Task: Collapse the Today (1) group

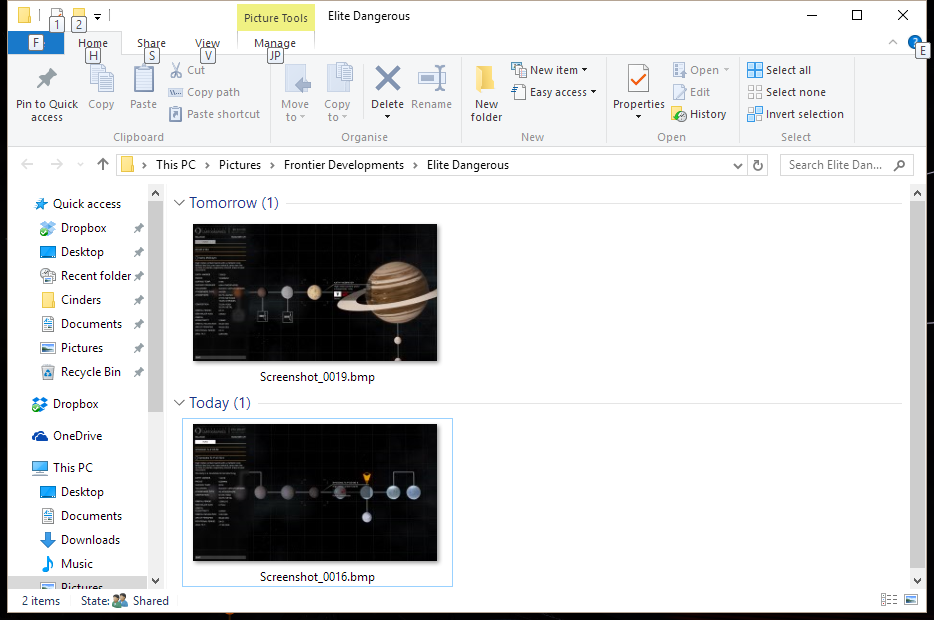Action: pyautogui.click(x=179, y=403)
